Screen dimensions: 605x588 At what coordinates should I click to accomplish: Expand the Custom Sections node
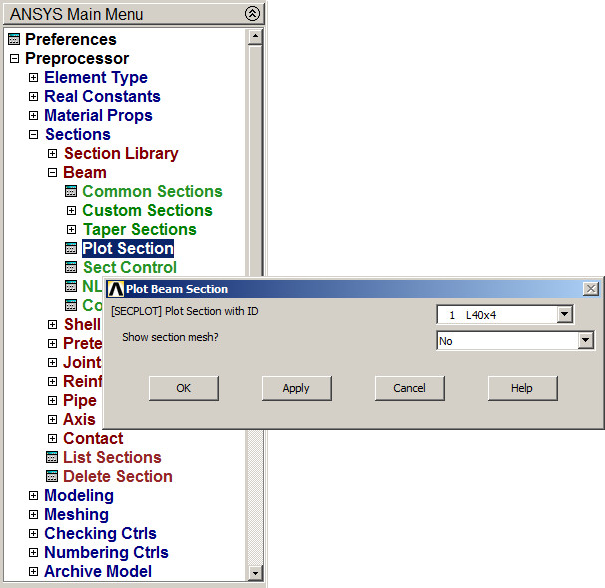(71, 211)
